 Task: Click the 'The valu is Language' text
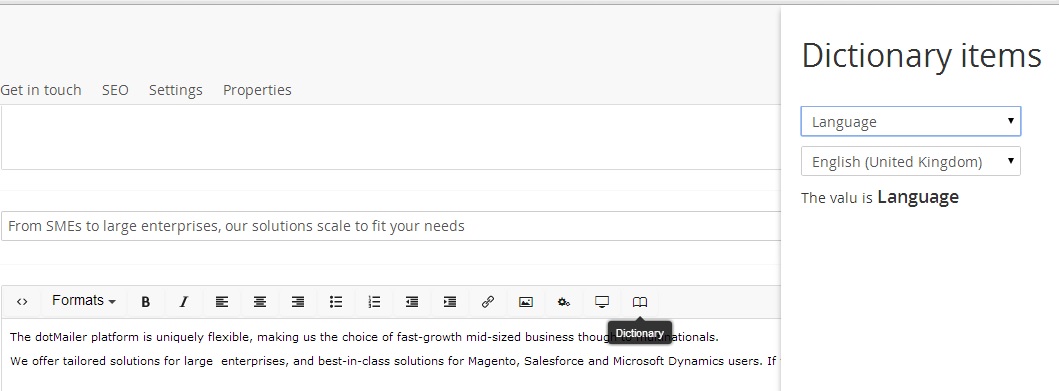pos(879,197)
